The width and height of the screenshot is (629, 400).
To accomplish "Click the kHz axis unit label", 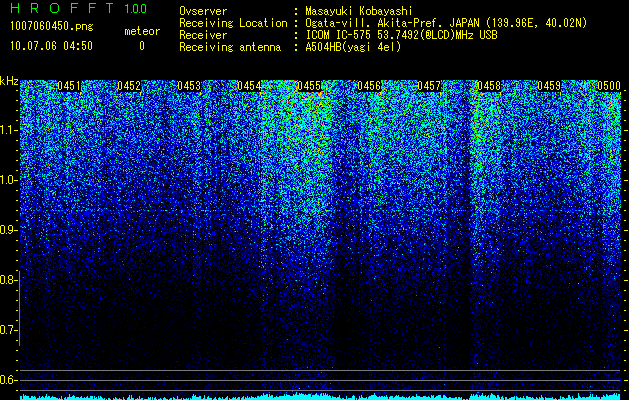I will tap(9, 81).
